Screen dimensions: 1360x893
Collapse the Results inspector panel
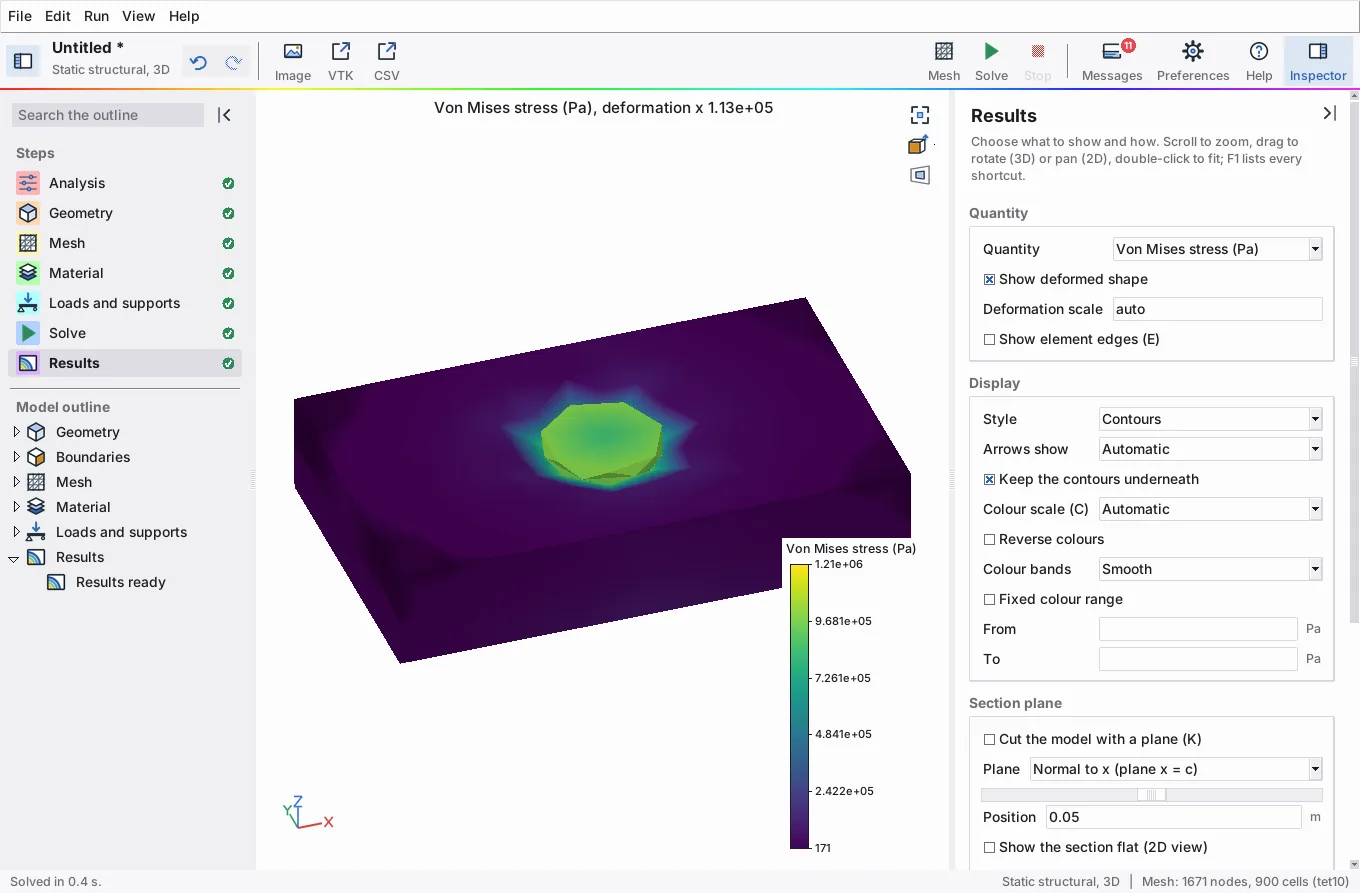pos(1329,114)
